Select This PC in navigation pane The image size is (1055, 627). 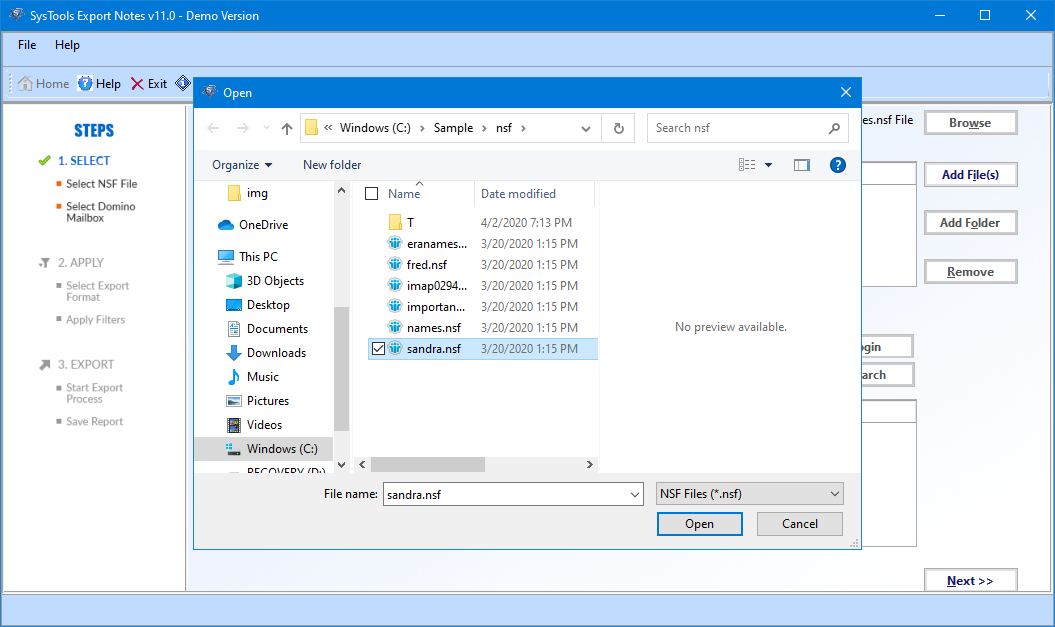tap(248, 256)
